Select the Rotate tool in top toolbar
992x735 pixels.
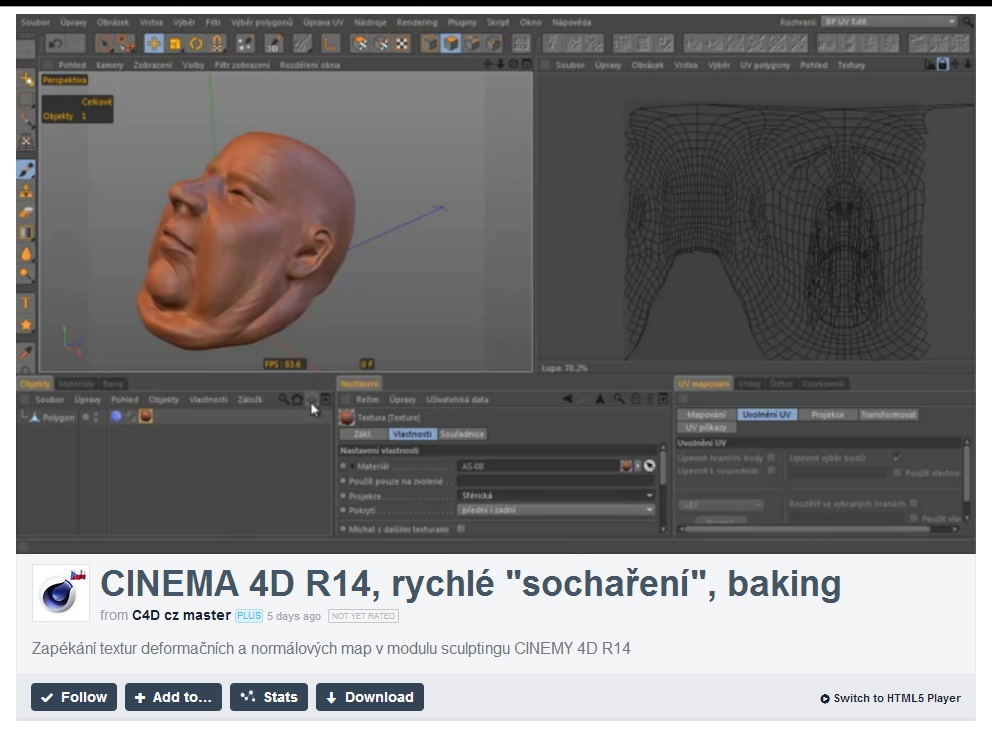click(196, 44)
